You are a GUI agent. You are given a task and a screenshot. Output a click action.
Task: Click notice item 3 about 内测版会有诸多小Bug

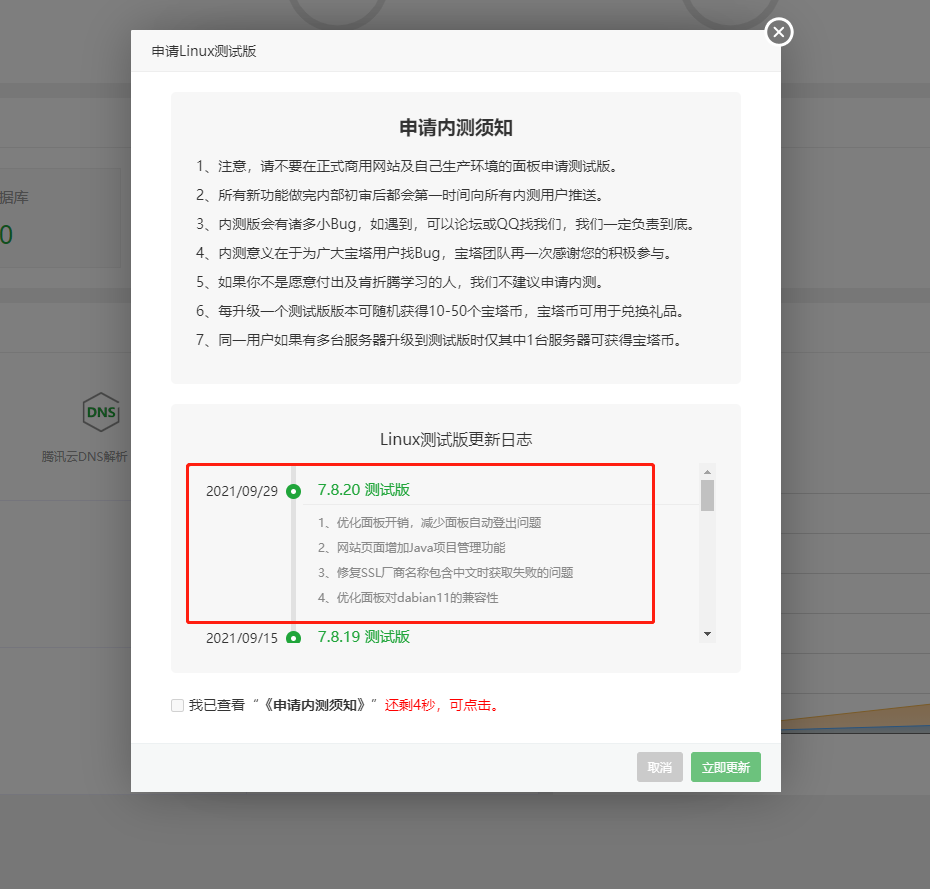[x=445, y=224]
